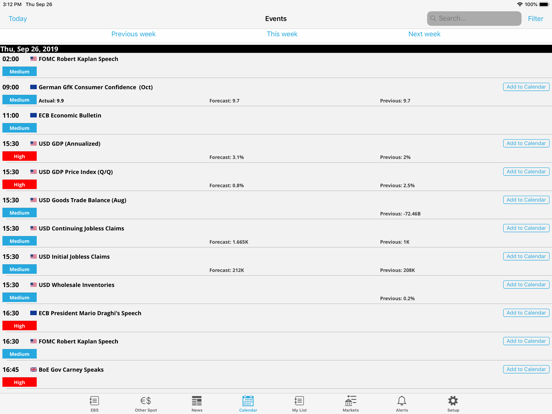Add USD Continuing Jobless Claims to calendar
The width and height of the screenshot is (552, 414).
tap(526, 228)
